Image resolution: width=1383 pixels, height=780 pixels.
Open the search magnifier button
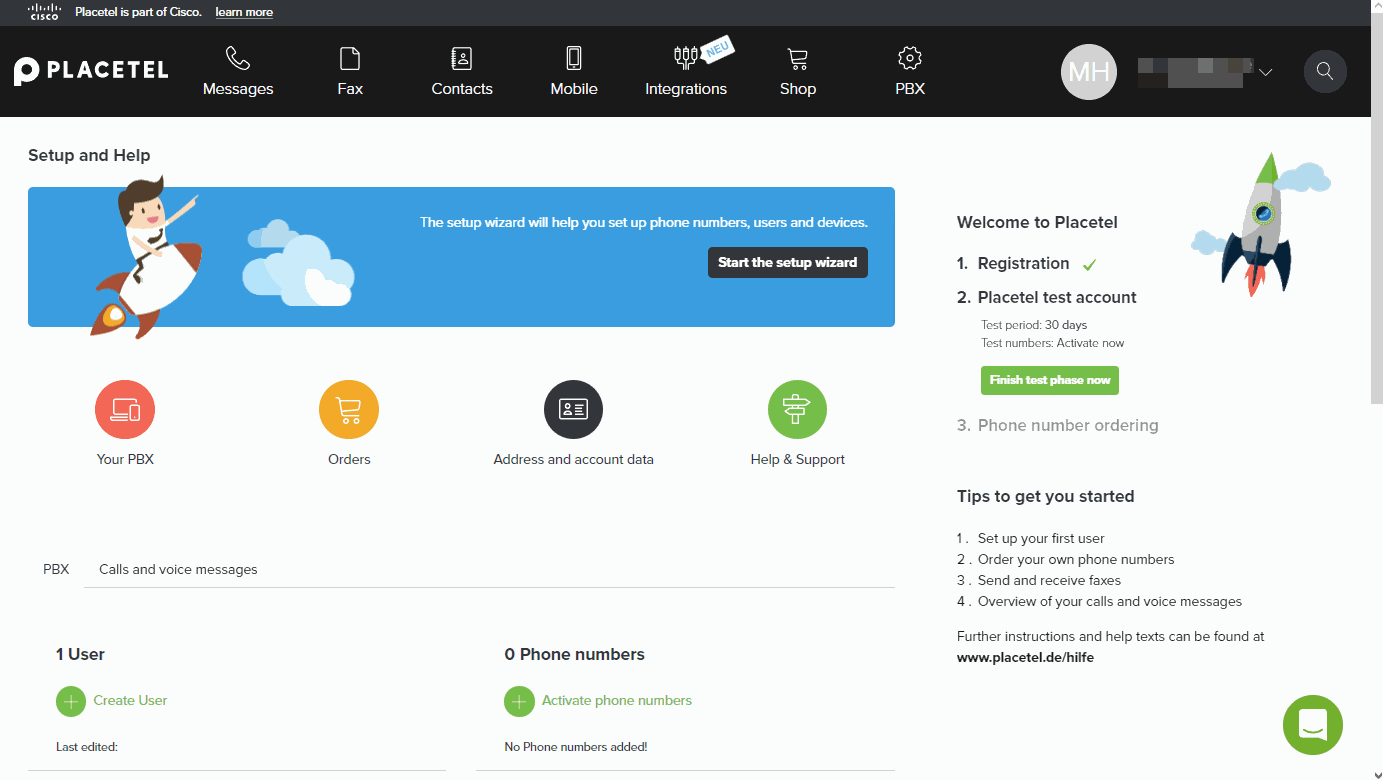[x=1325, y=72]
